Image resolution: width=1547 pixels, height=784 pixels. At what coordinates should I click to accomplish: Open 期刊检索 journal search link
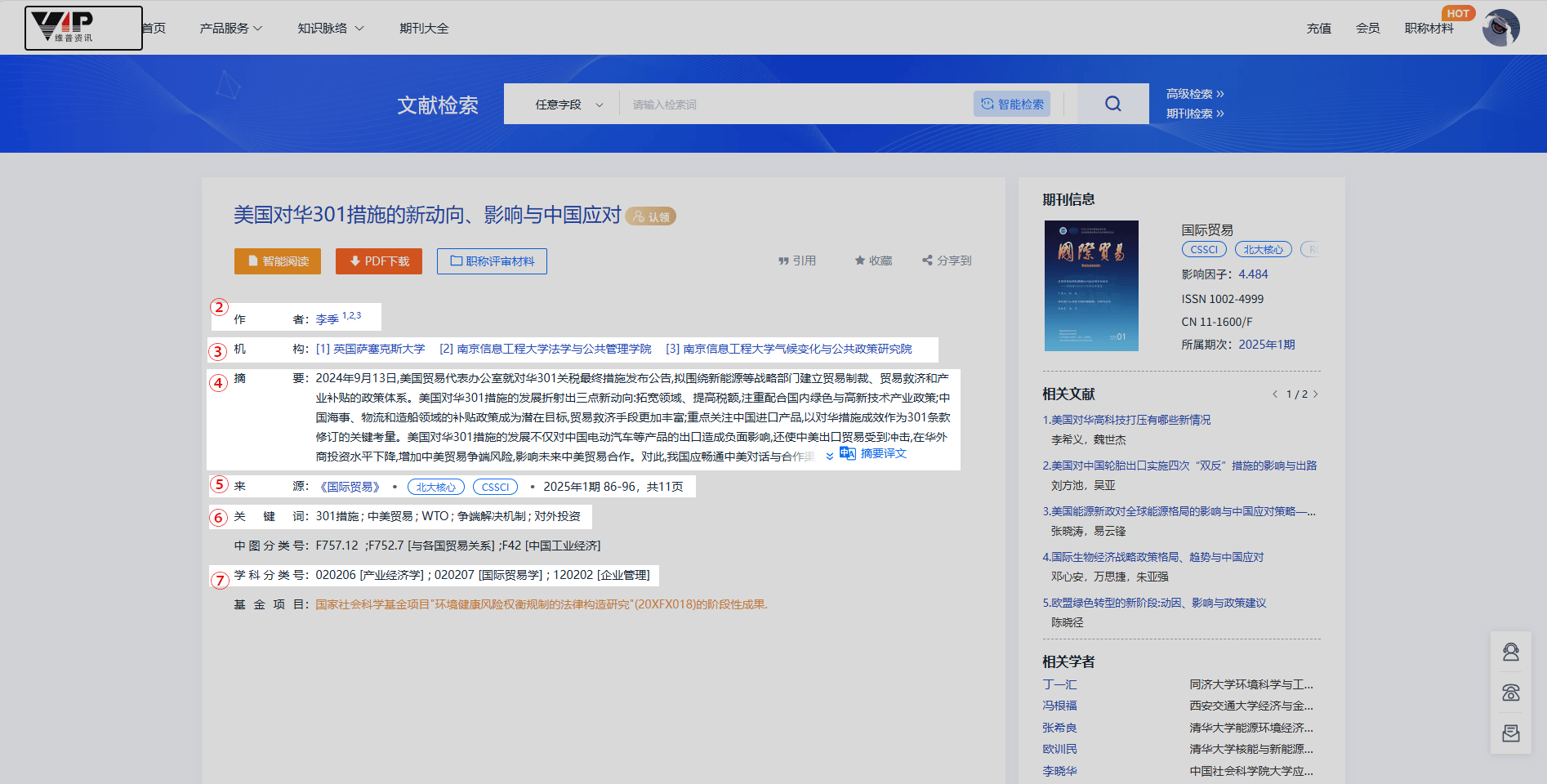[1195, 114]
